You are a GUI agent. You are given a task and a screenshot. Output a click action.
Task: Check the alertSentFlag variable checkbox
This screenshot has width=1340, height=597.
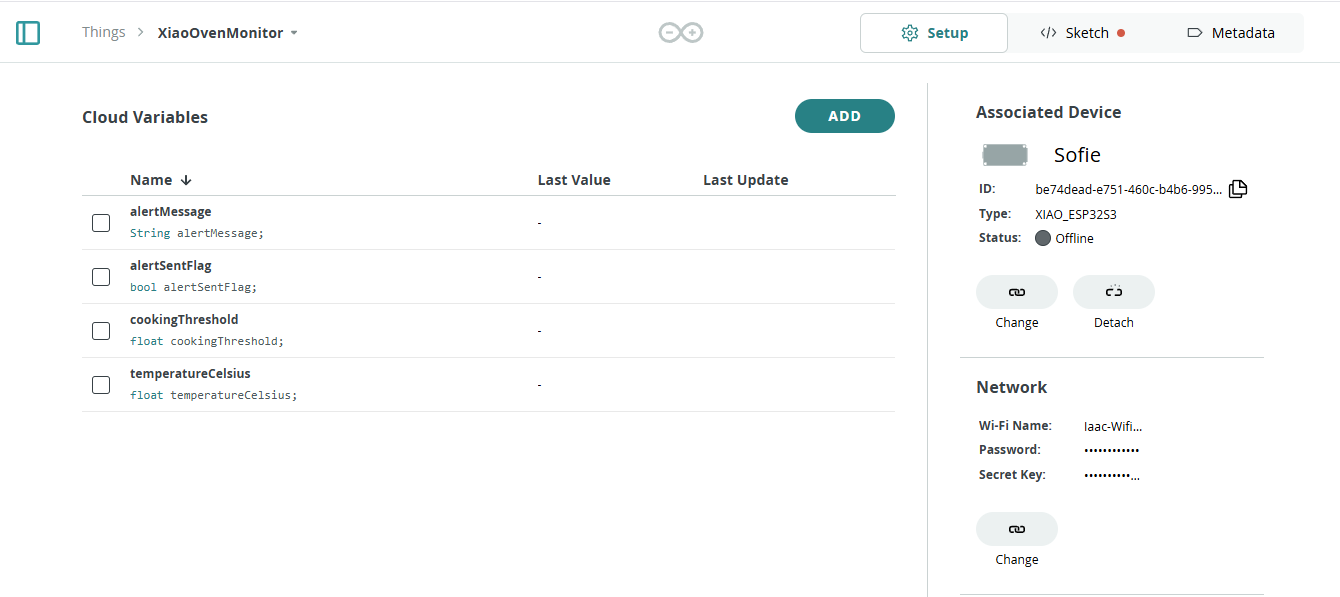click(101, 277)
